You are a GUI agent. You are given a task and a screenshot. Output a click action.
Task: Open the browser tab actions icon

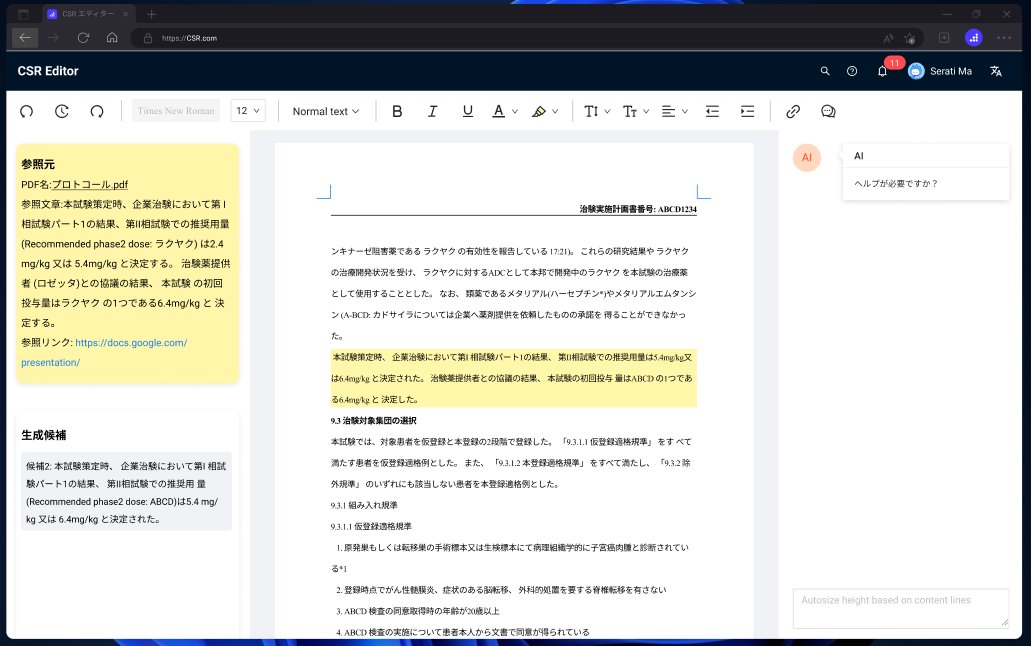tap(23, 14)
